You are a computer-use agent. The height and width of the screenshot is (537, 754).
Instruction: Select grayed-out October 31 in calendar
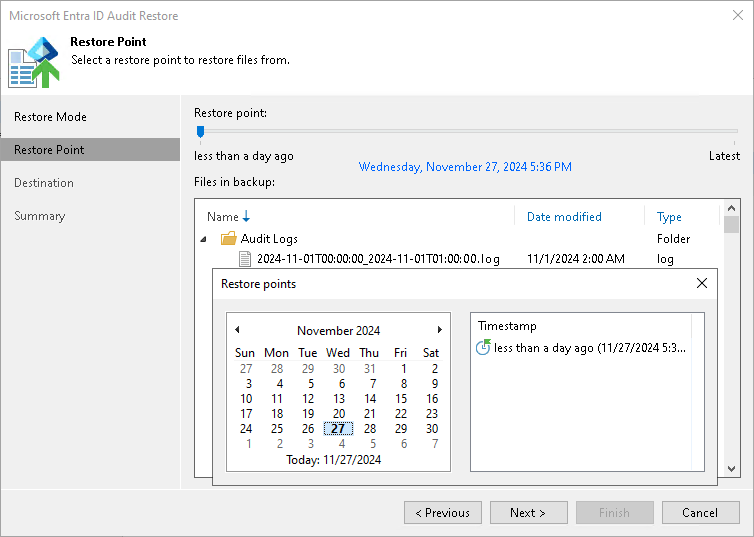pyautogui.click(x=369, y=369)
